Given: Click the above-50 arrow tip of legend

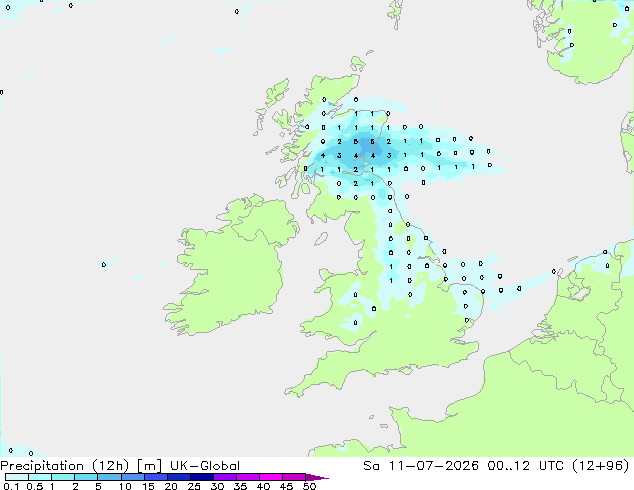Looking at the screenshot, I should click(x=317, y=477).
